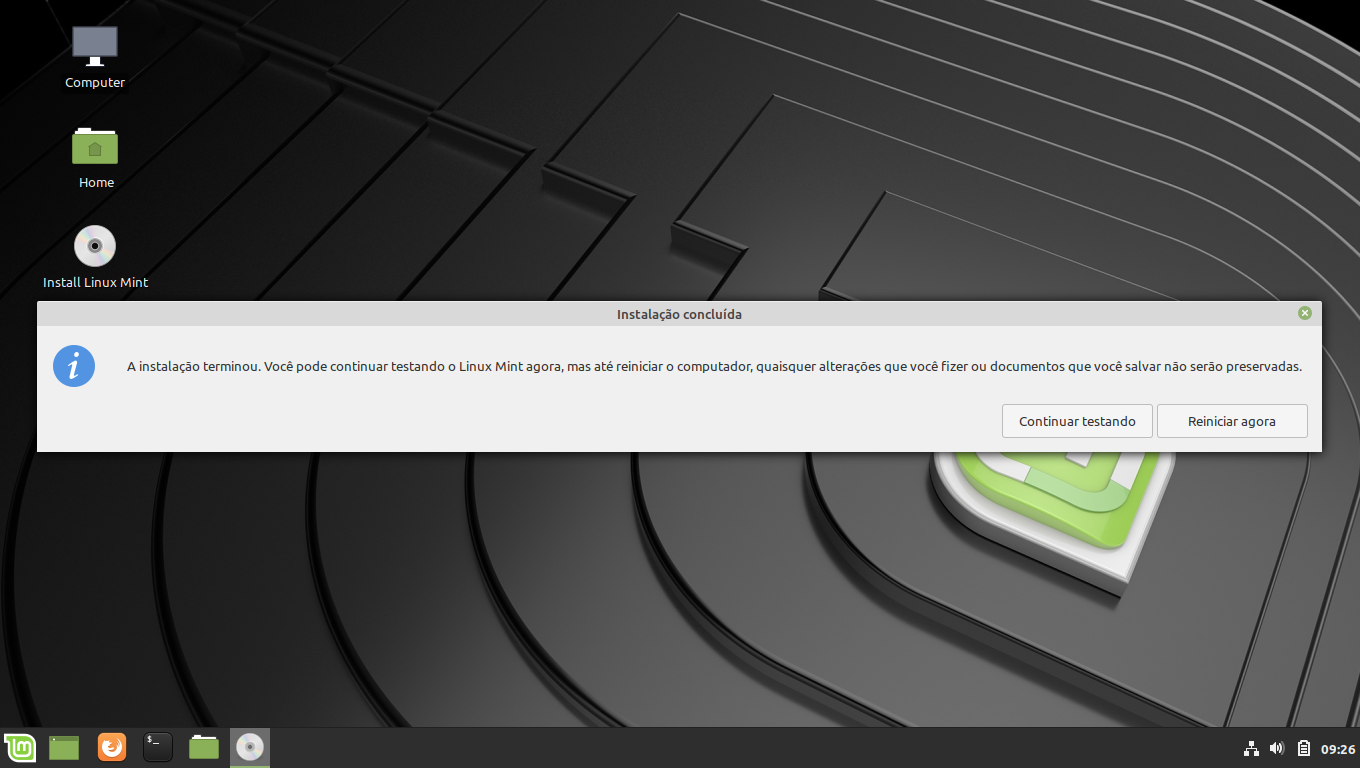Open the Terminal from the panel
Image resolution: width=1360 pixels, height=768 pixels.
pos(158,747)
